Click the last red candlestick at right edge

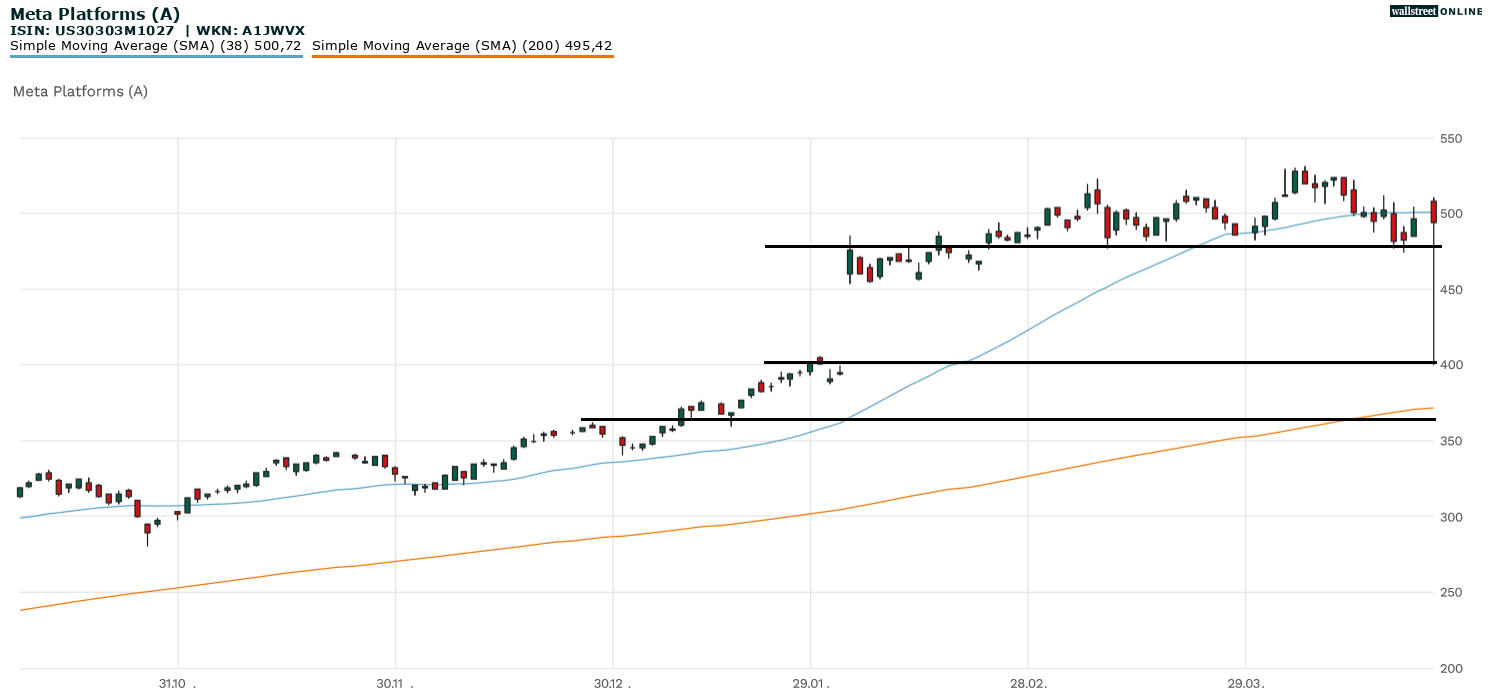pos(1433,211)
